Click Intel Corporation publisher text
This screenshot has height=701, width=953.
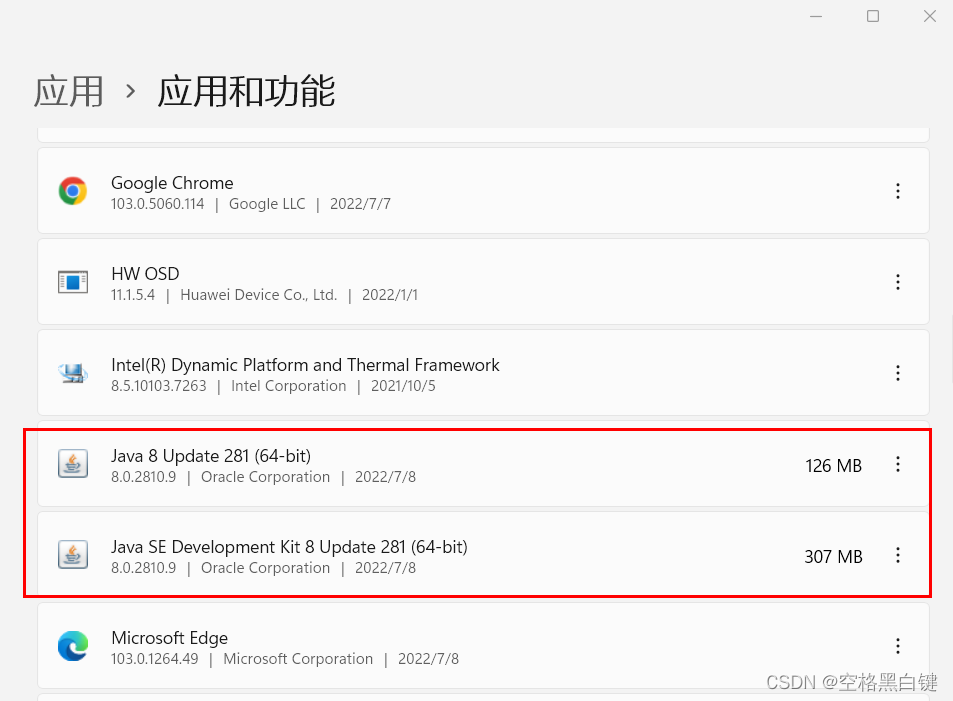289,386
